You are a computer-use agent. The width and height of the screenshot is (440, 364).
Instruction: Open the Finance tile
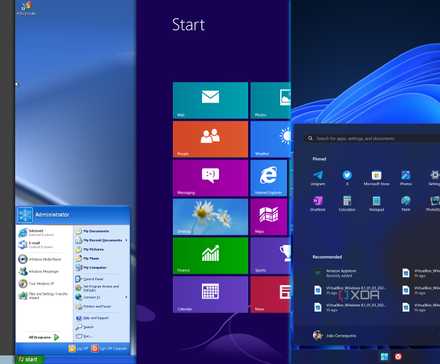pos(210,256)
